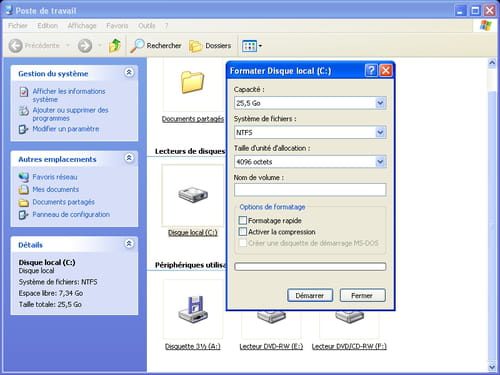Enable the Activer la compression checkbox
This screenshot has height=375, width=500.
(243, 232)
